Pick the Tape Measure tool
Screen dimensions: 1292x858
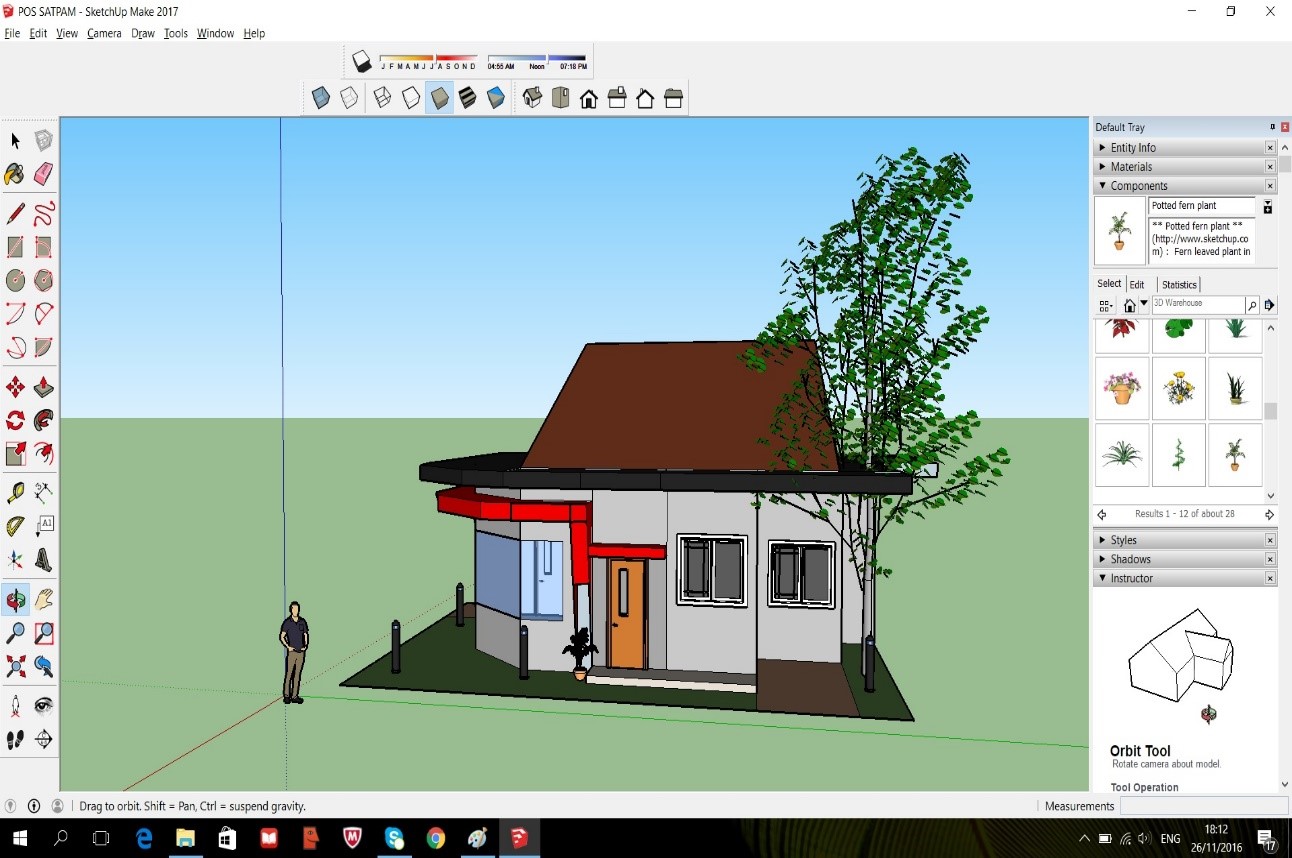point(15,491)
